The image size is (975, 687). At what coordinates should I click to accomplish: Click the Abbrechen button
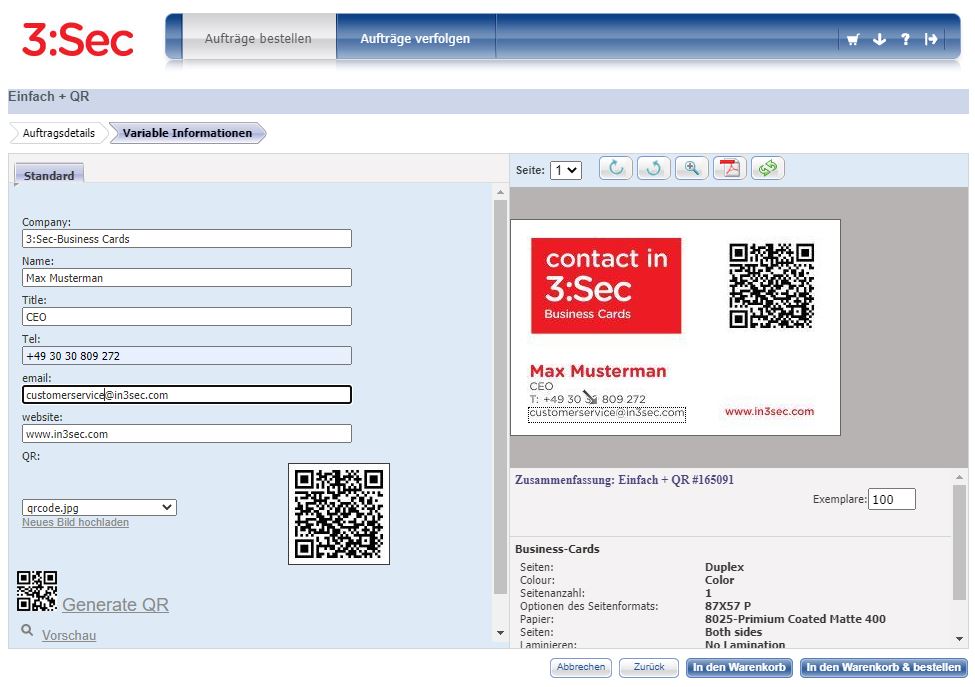tap(581, 667)
